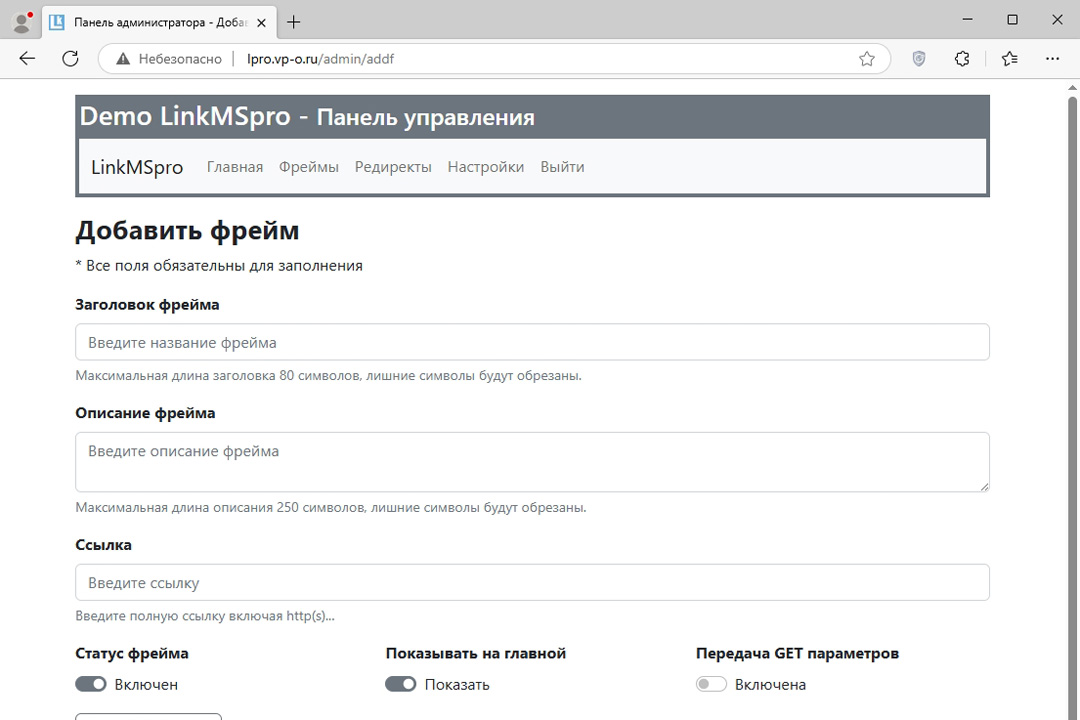
Task: Click the address bar URL
Action: [x=320, y=59]
